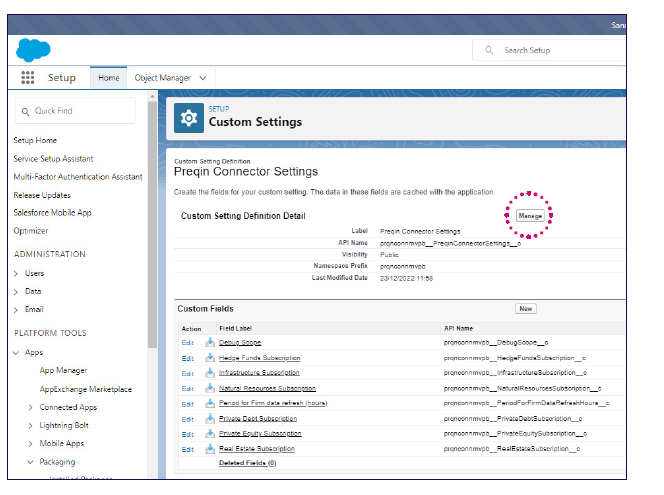Edit the Private Equity Subscription field
The height and width of the screenshot is (495, 664).
click(x=188, y=434)
